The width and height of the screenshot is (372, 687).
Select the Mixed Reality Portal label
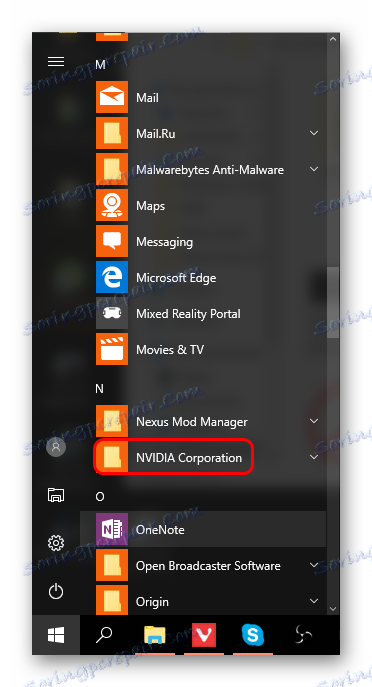click(x=188, y=314)
